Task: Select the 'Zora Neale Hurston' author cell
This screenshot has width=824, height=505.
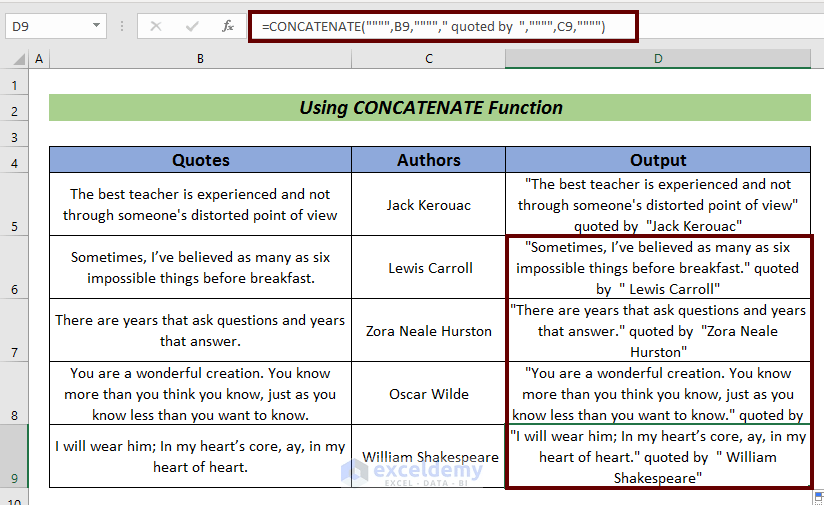Action: click(x=429, y=331)
